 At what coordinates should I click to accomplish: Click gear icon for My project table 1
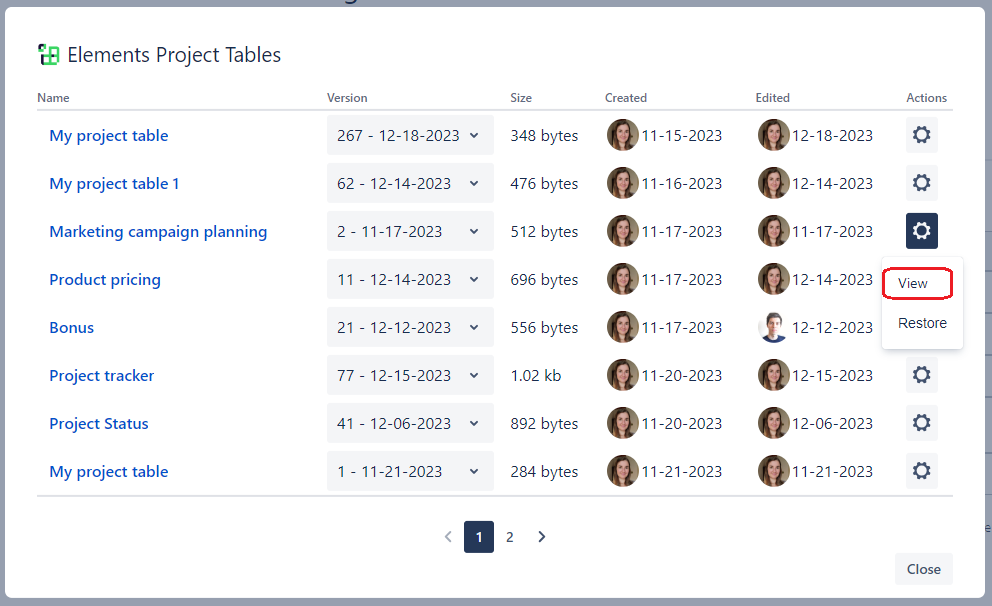[x=921, y=183]
